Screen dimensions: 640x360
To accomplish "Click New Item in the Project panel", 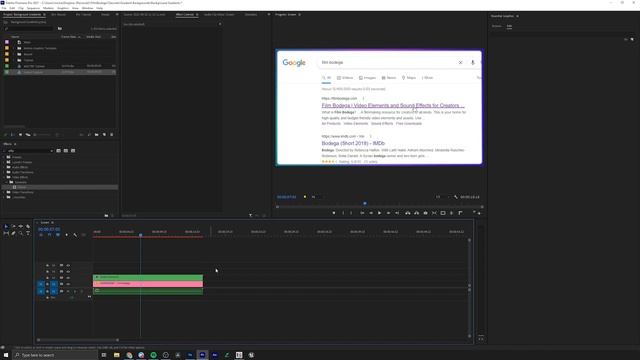I will 104,135.
